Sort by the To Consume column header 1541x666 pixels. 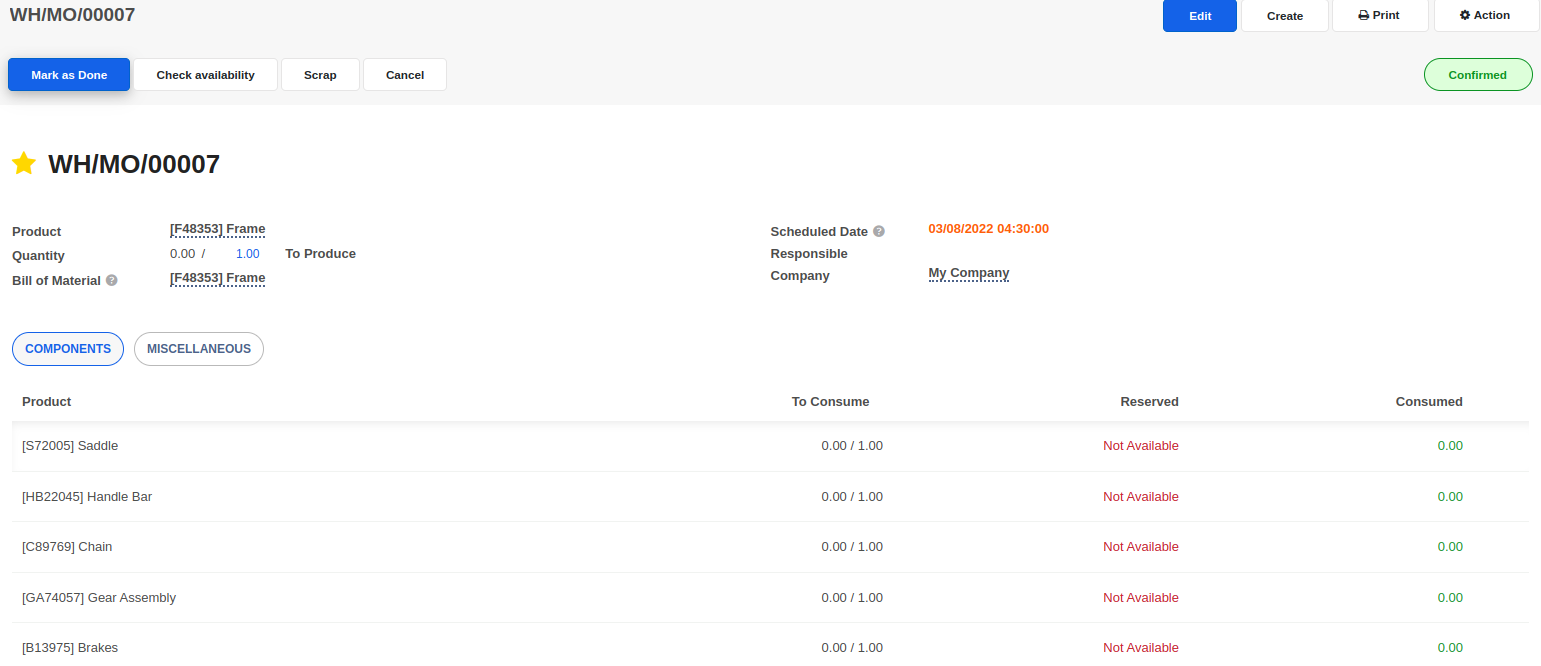pos(830,402)
